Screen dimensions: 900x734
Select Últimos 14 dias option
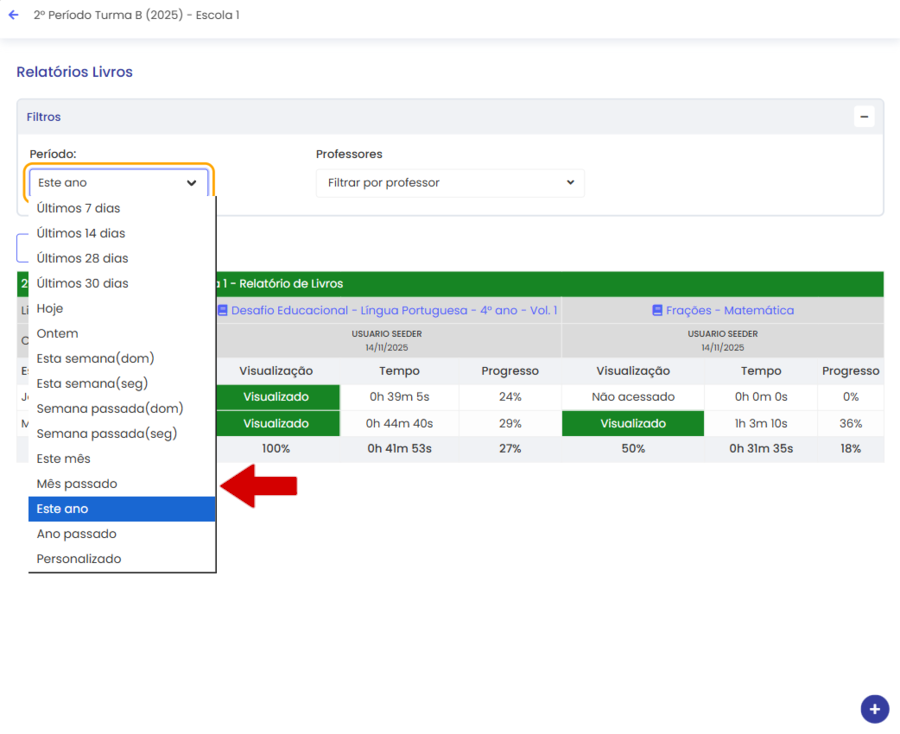tap(81, 233)
